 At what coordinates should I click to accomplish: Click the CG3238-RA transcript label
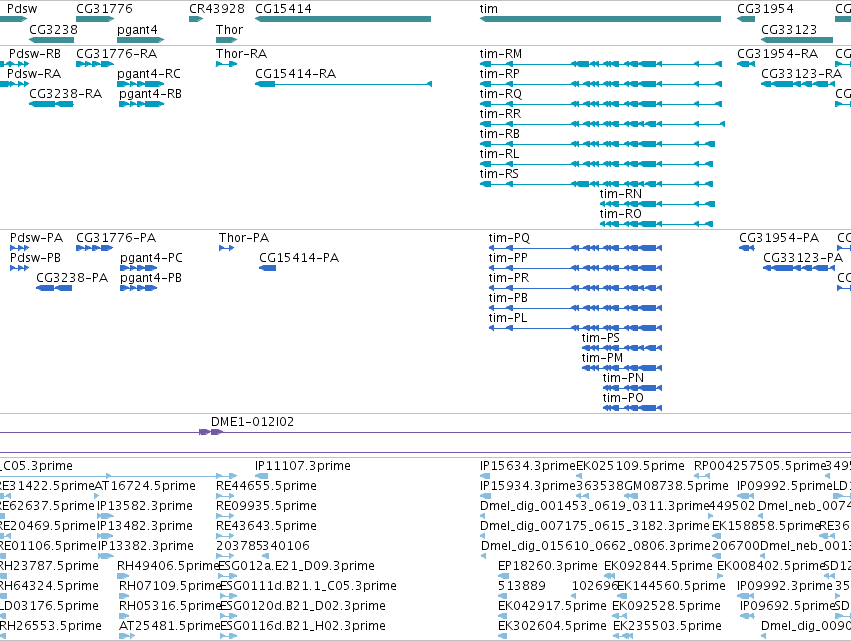tap(66, 94)
